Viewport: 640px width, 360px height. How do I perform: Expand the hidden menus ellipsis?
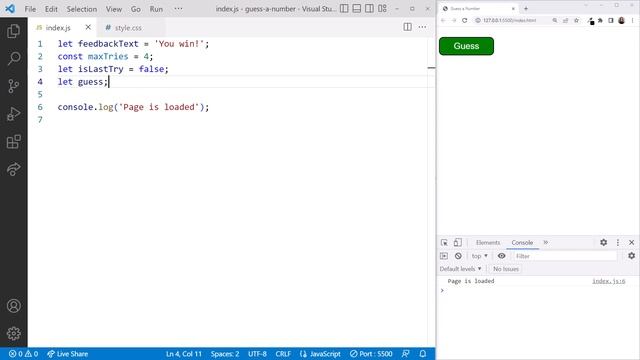tap(178, 9)
